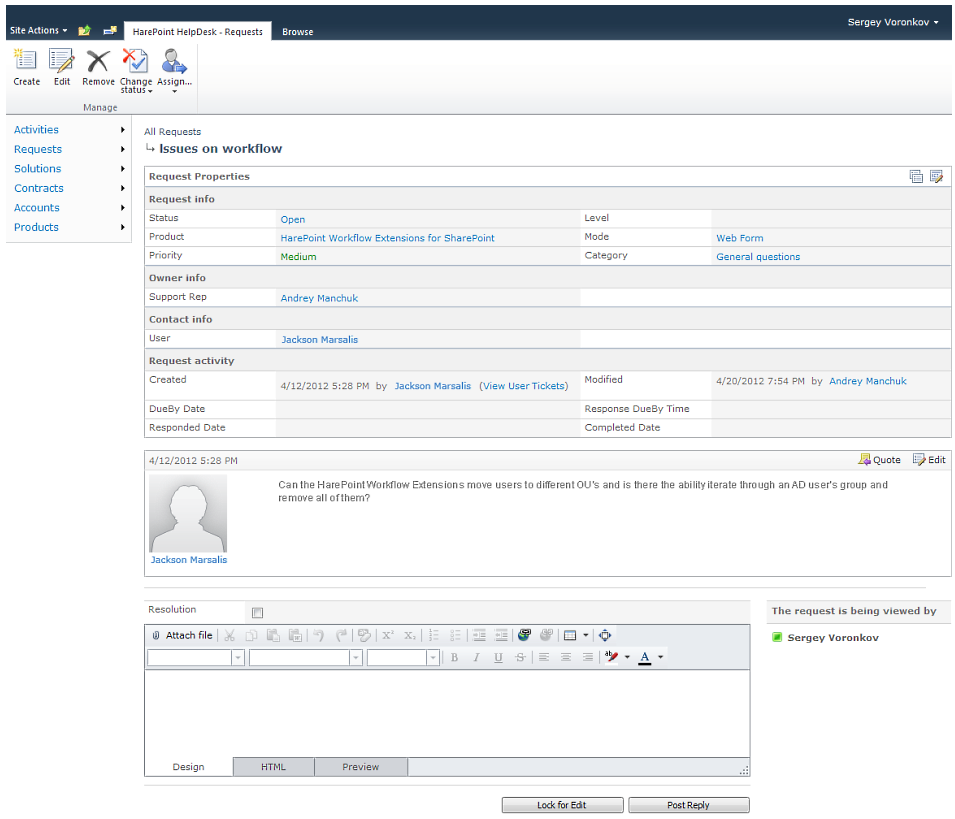
Task: Click the Edit icon in ribbon
Action: pos(62,66)
